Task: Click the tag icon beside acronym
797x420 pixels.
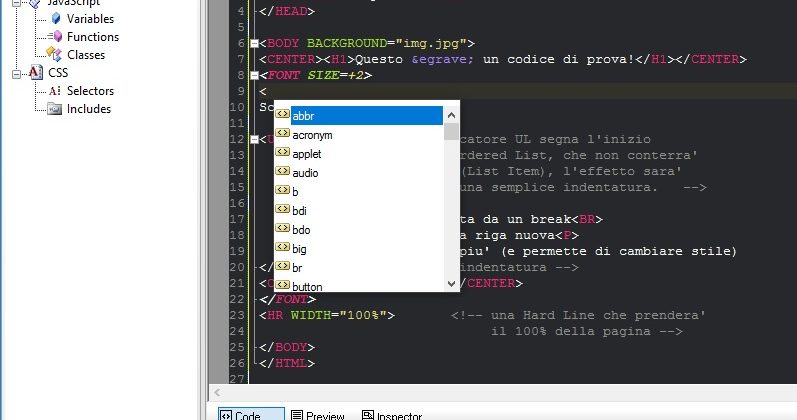Action: pyautogui.click(x=283, y=133)
